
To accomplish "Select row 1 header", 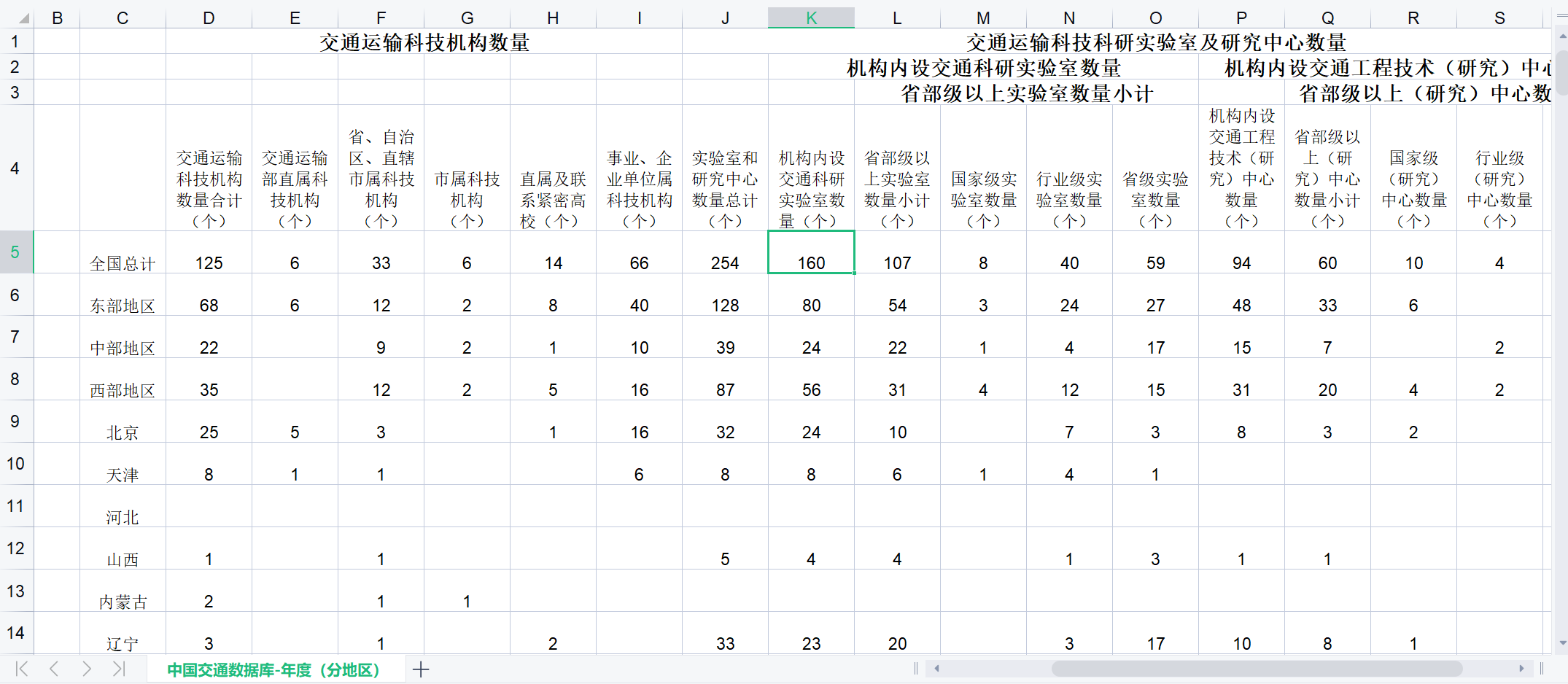I will coord(15,42).
